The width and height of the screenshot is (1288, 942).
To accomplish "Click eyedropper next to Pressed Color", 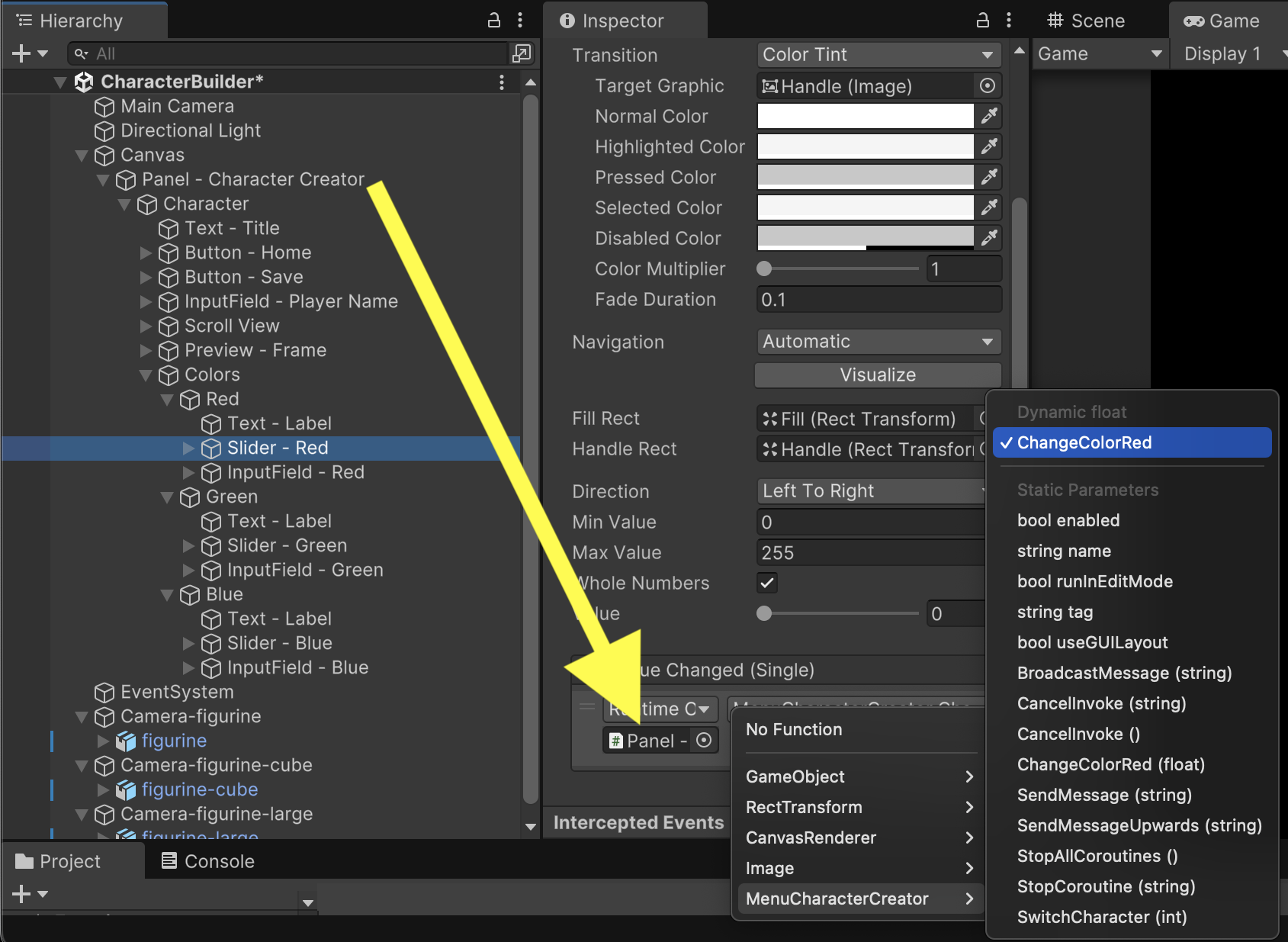I will (989, 177).
